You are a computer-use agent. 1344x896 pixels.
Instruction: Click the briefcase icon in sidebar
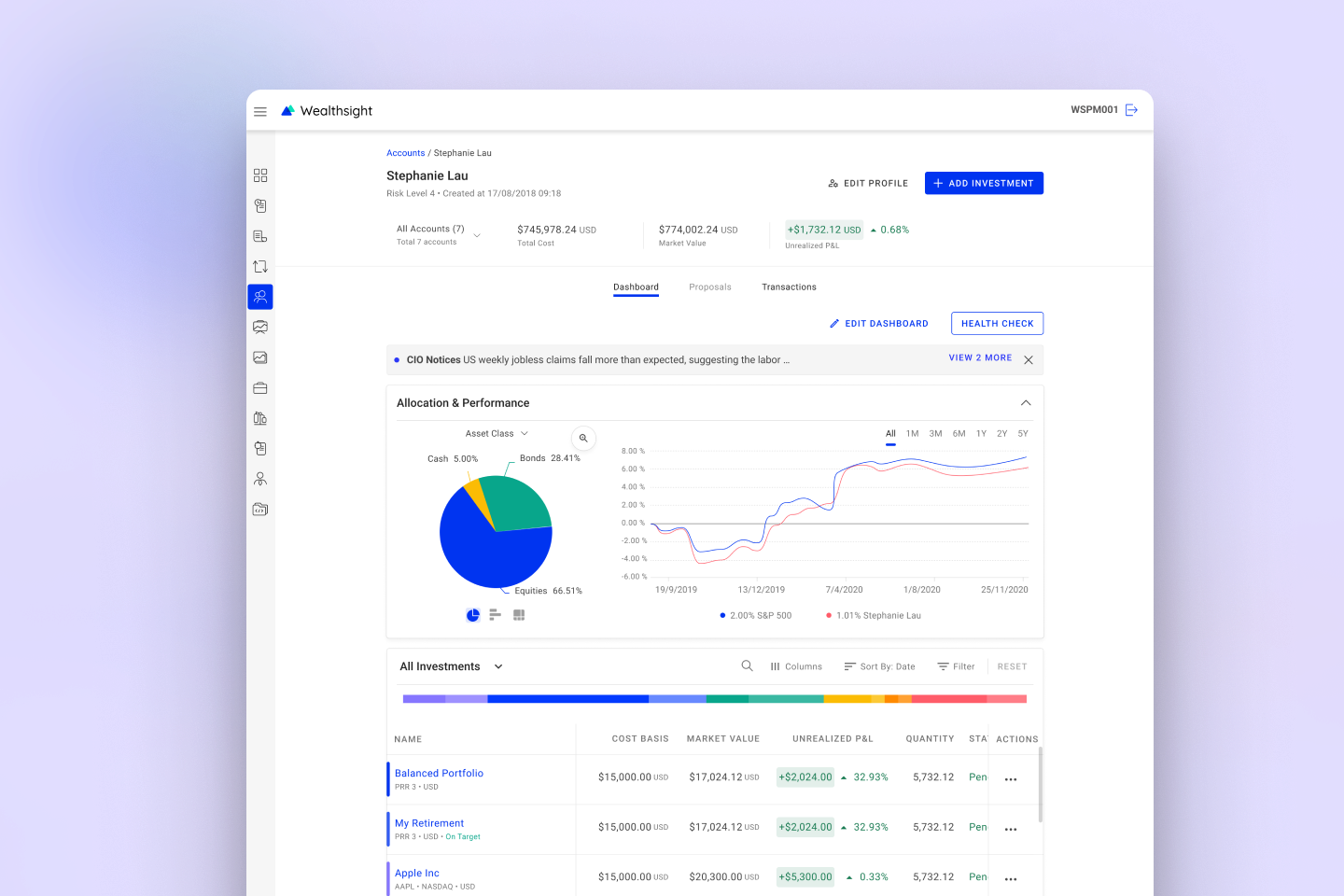pos(260,388)
